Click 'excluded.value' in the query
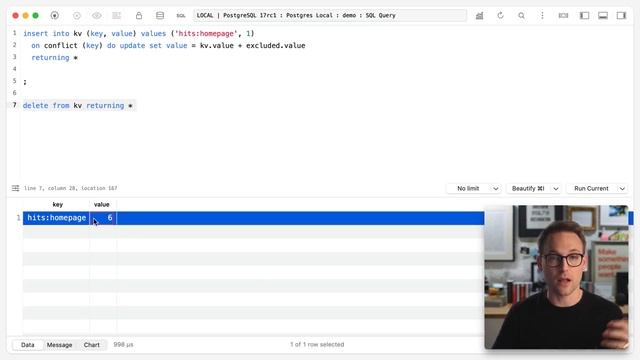 tap(276, 46)
